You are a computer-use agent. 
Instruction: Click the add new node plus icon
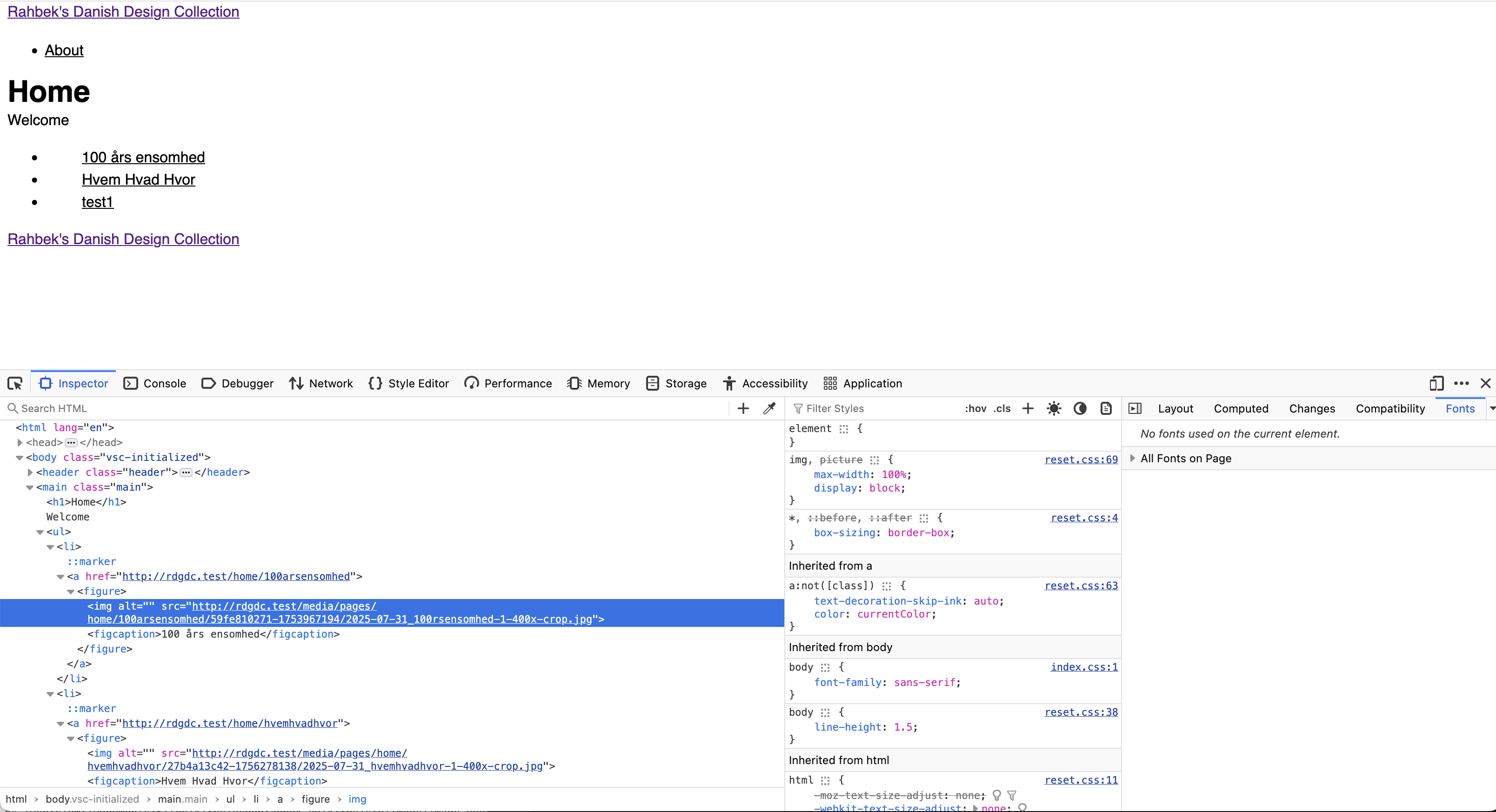(743, 409)
